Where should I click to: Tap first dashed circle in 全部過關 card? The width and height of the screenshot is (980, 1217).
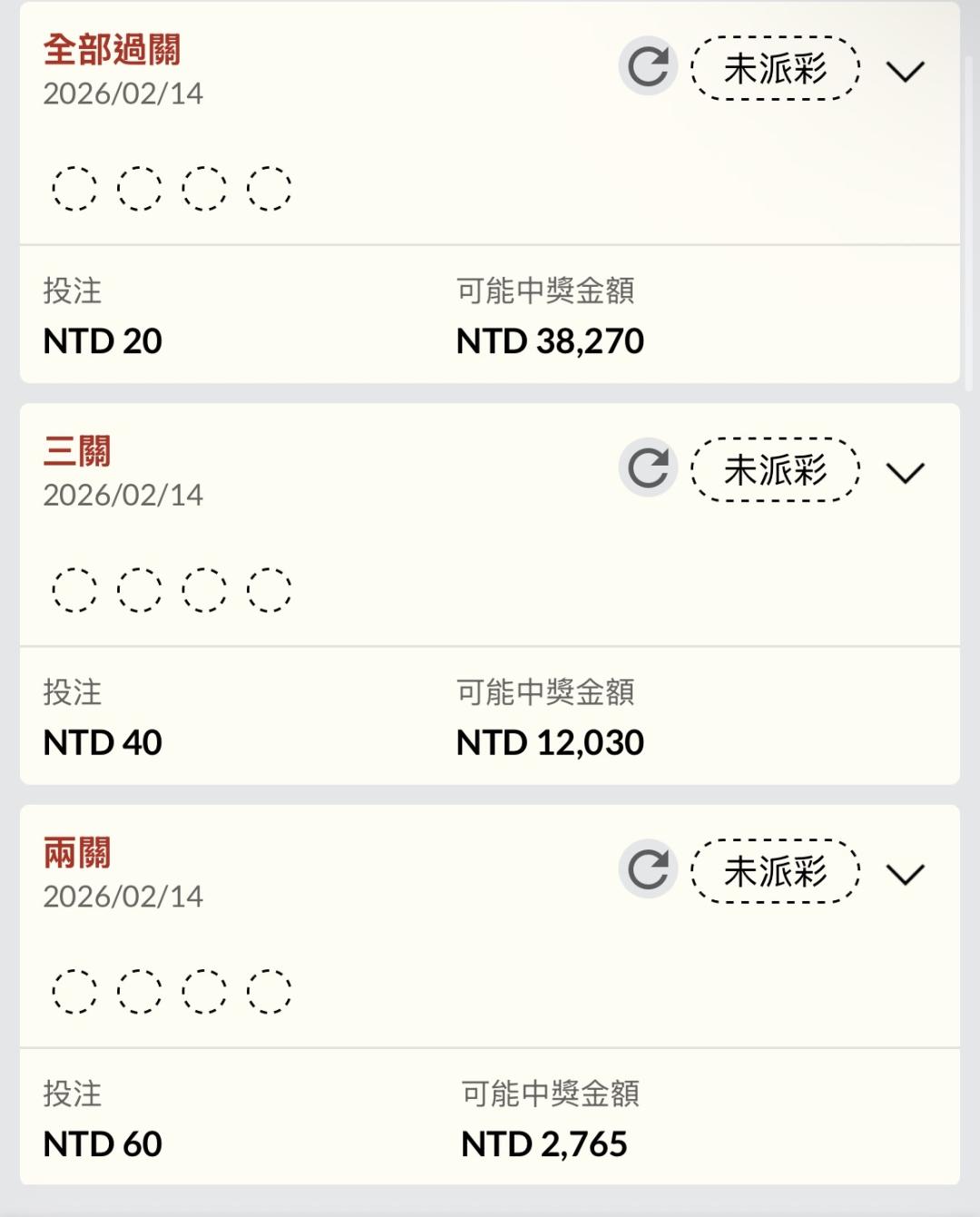[74, 189]
